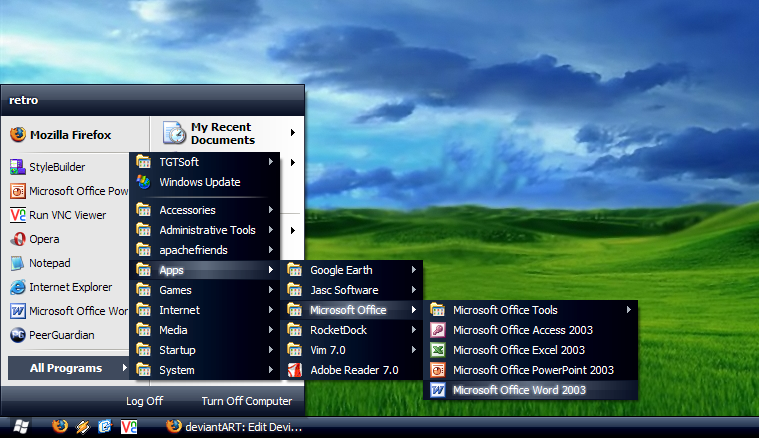Image resolution: width=759 pixels, height=438 pixels.
Task: Click the Microsoft Office Word pinned icon
Action: pyautogui.click(x=18, y=311)
